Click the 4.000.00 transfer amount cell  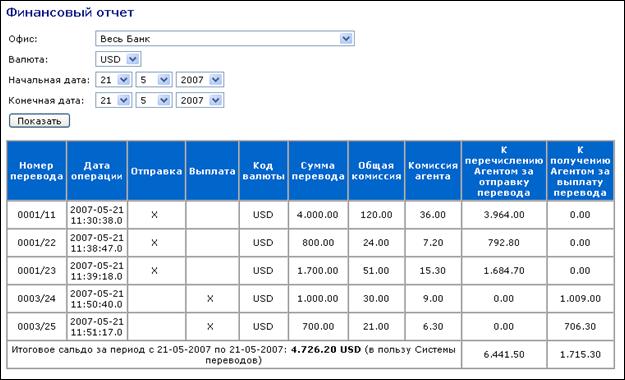tap(318, 215)
